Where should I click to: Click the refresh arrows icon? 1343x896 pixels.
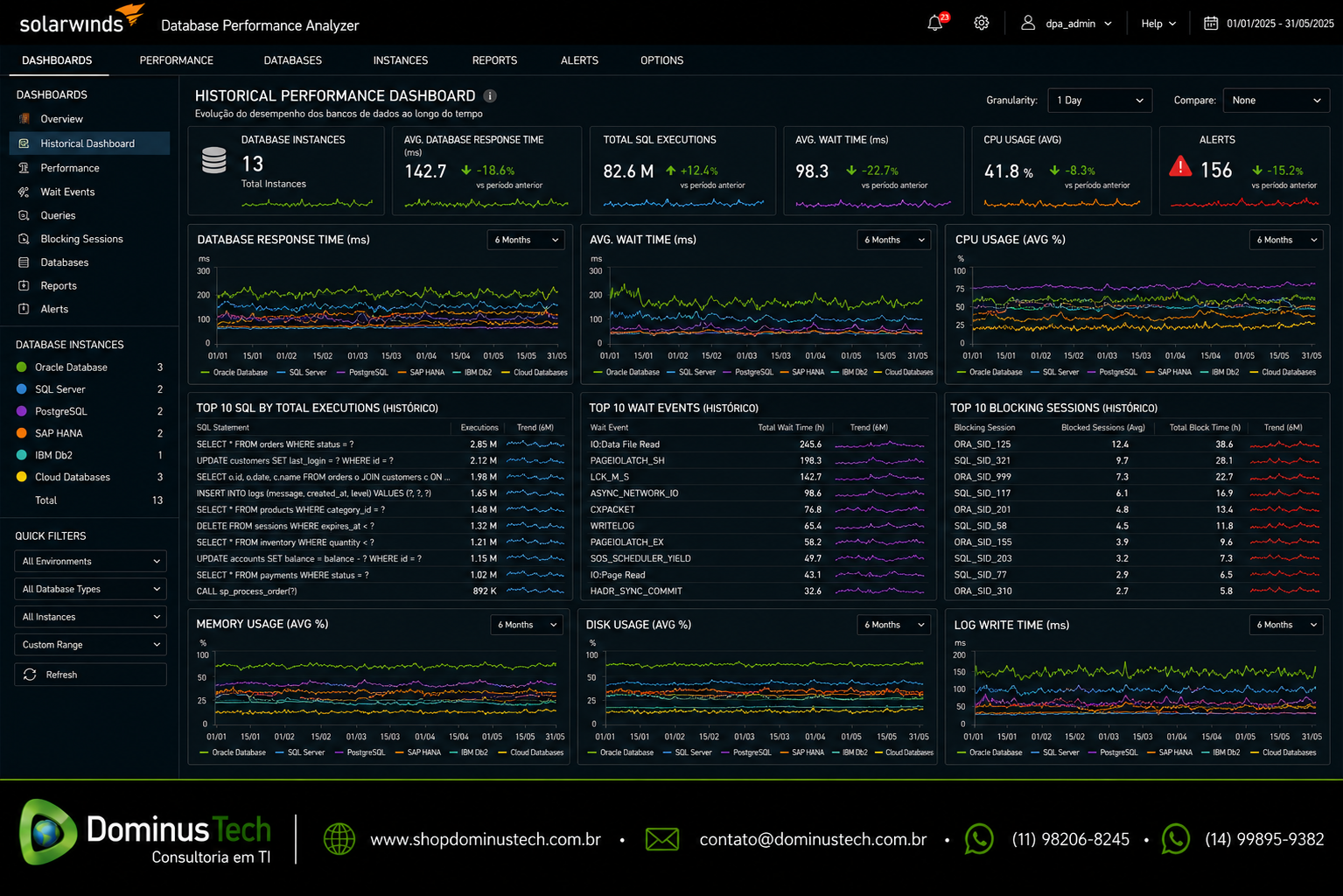pos(30,675)
